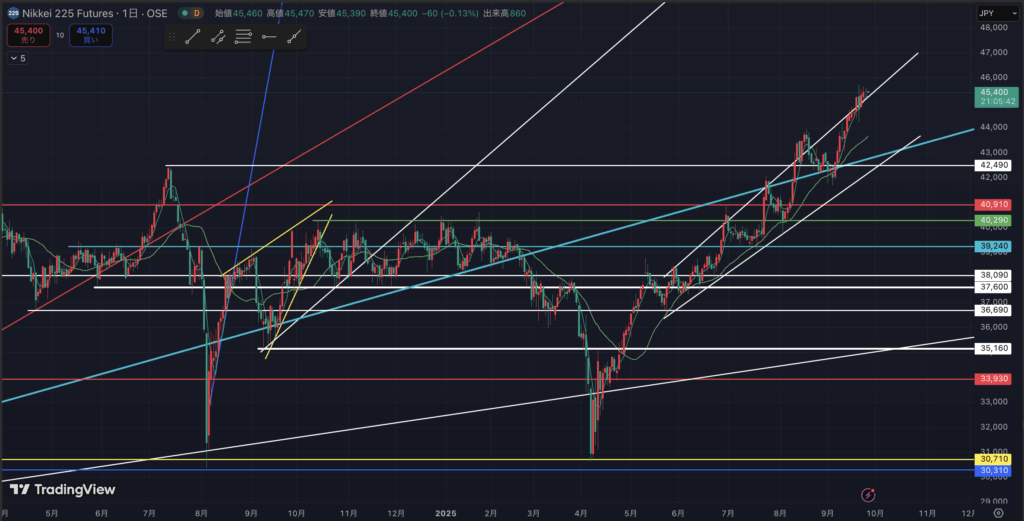Open the JPY currency dropdown
1024x521 pixels.
coord(988,14)
